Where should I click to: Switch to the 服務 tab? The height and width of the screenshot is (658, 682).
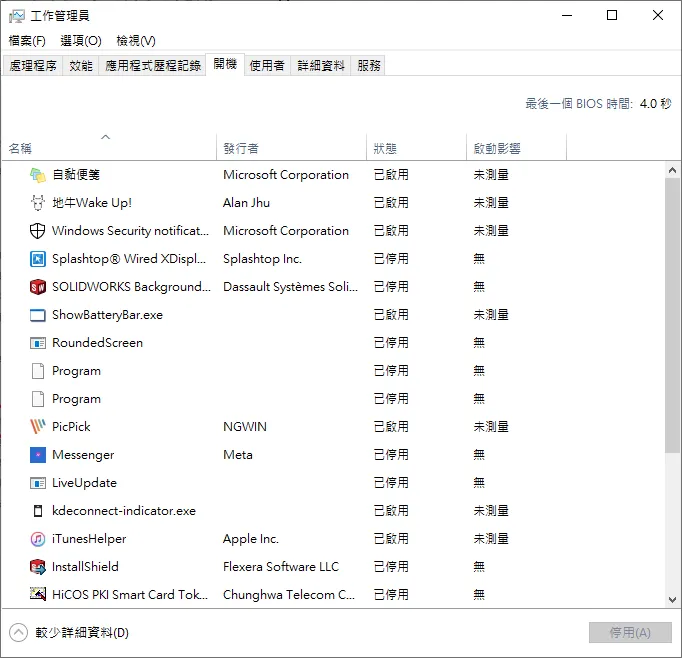[x=368, y=66]
